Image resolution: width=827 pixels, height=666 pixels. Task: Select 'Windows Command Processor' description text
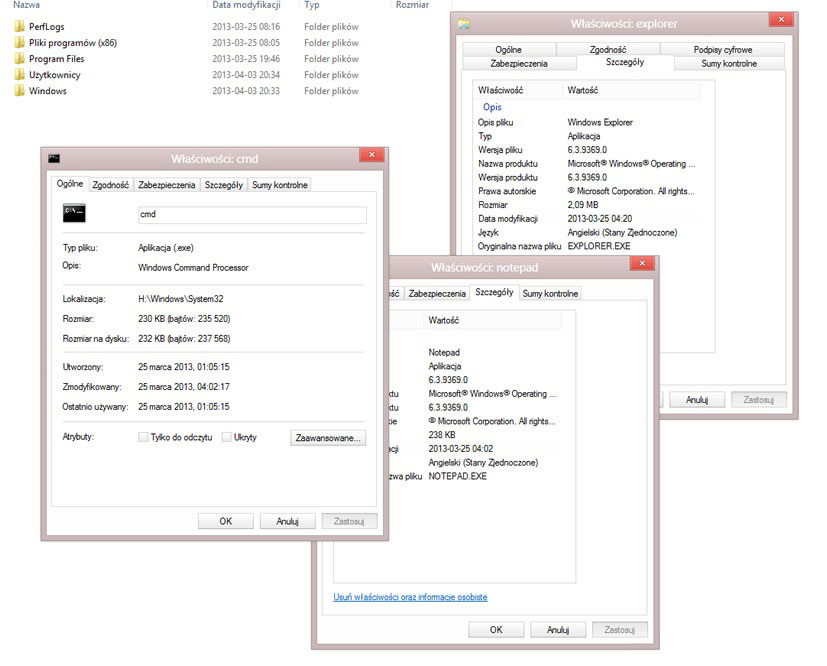(193, 267)
